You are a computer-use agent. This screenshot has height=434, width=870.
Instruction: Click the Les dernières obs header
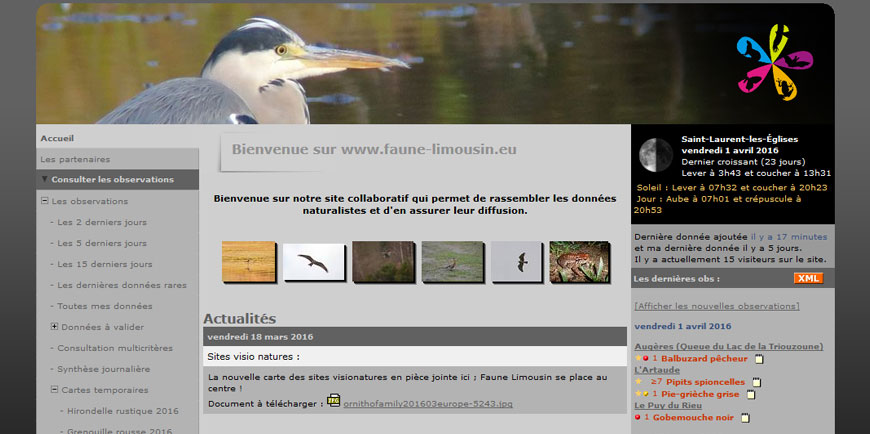pos(677,279)
